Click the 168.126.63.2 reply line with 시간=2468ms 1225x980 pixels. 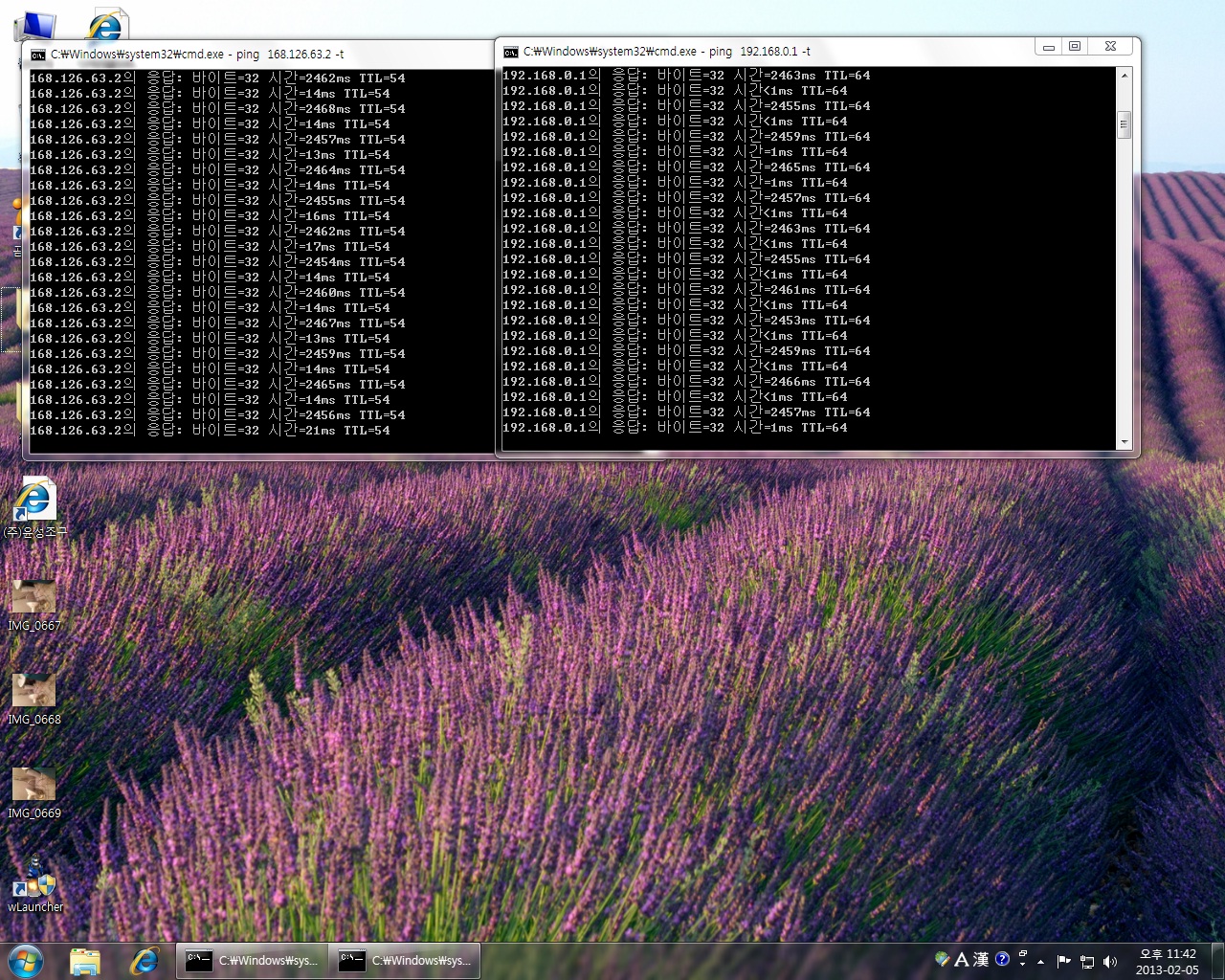(217, 109)
